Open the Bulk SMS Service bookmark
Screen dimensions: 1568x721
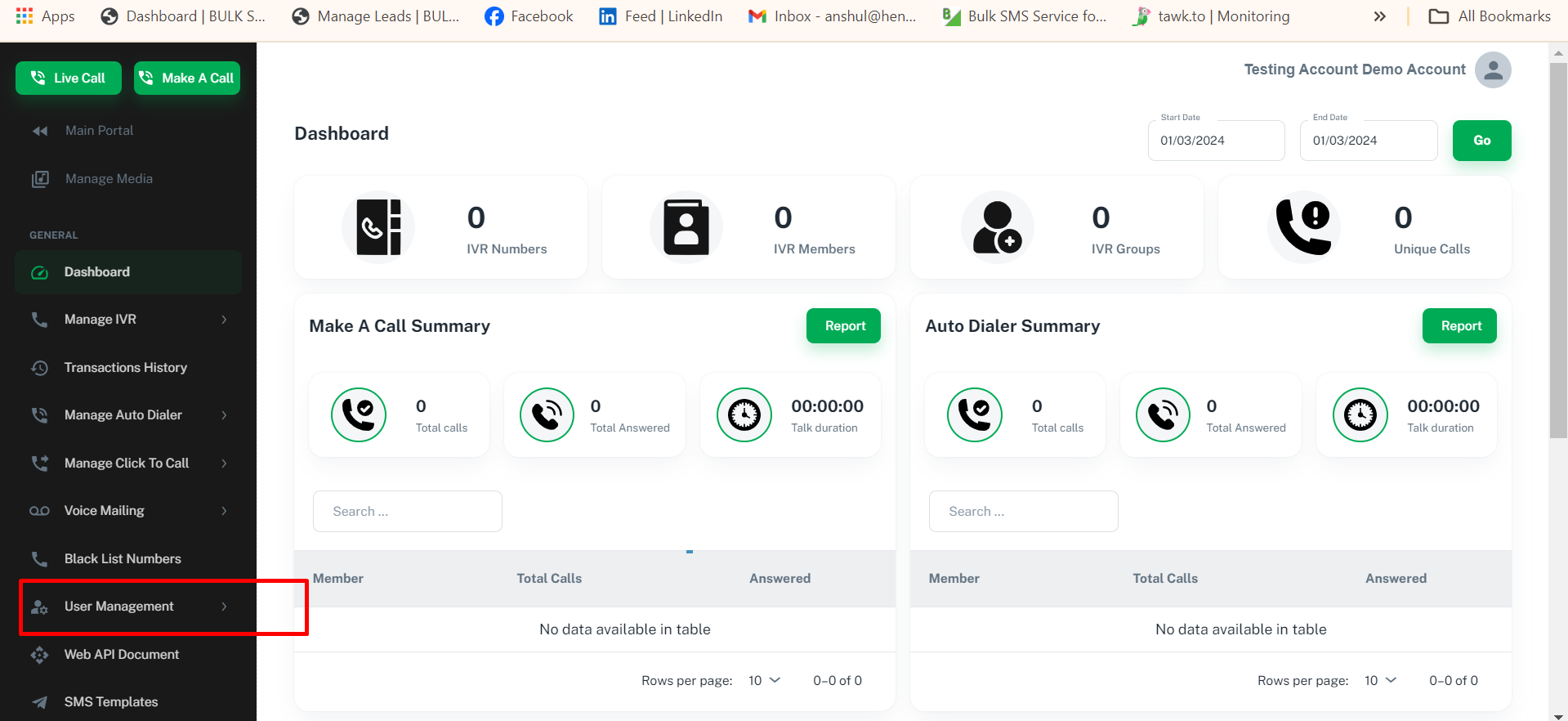[1025, 16]
